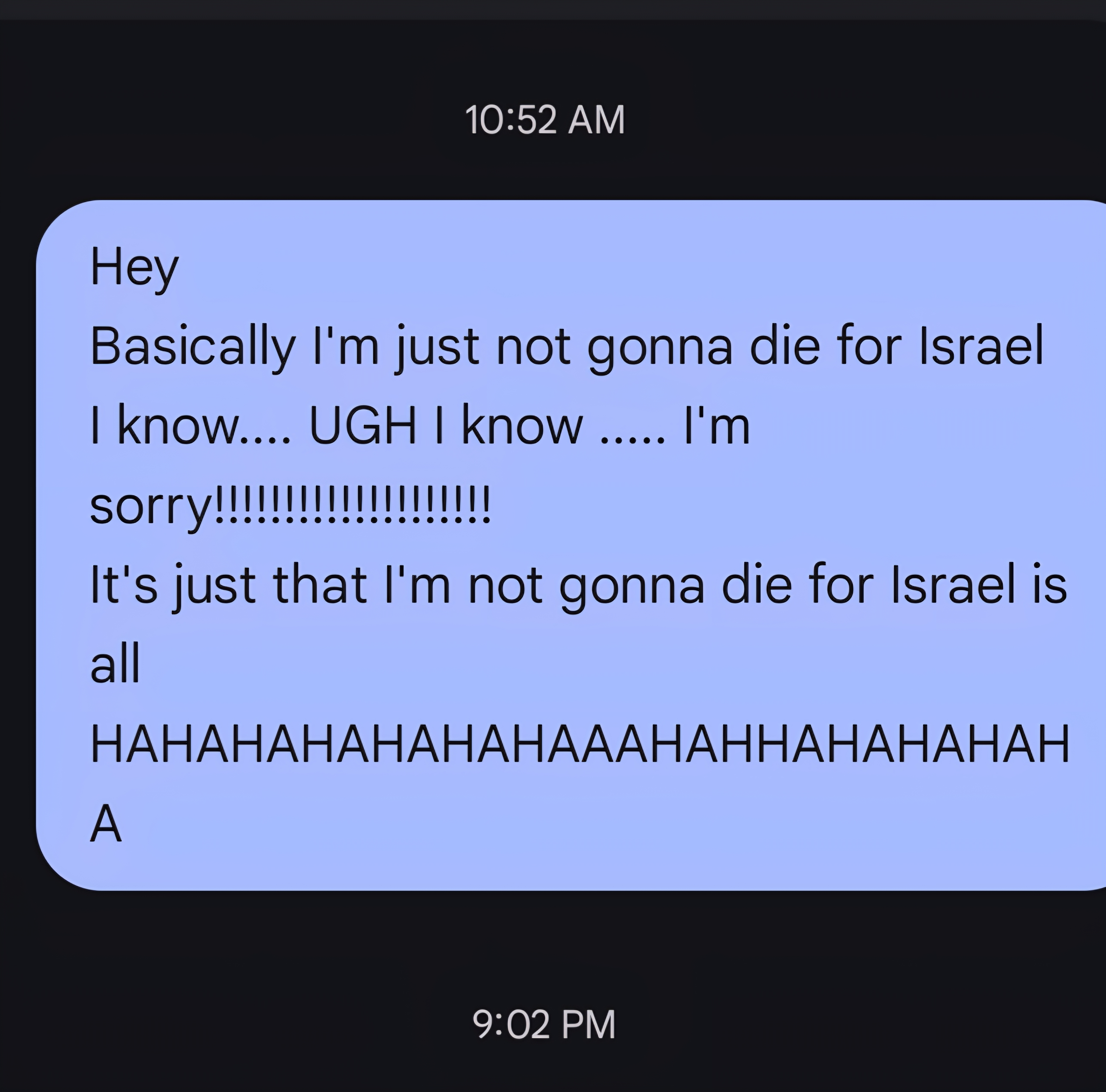Select the word "that" in the message
The width and height of the screenshot is (1106, 1092).
(320, 584)
